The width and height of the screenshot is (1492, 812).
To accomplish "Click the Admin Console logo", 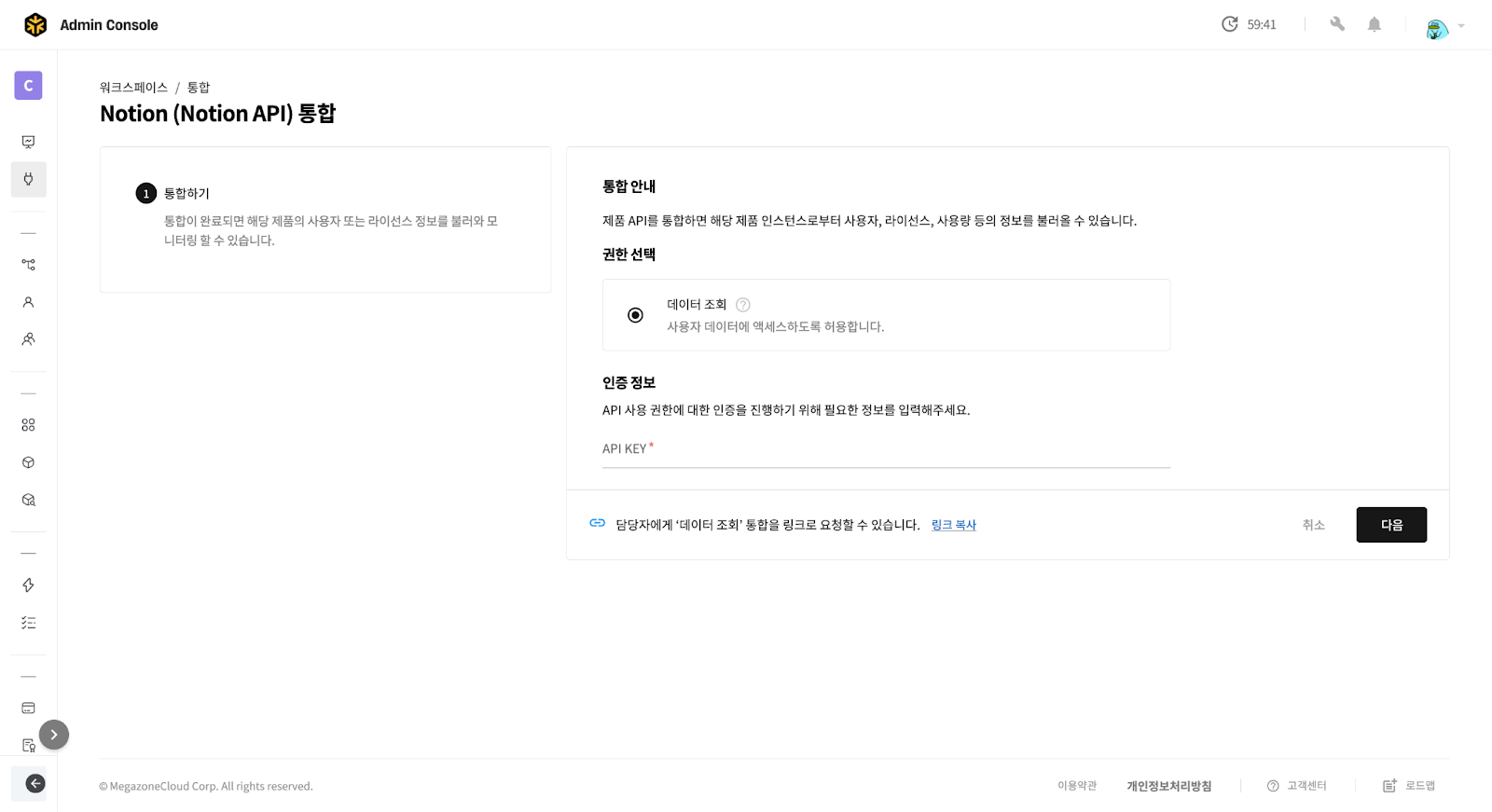I will [35, 25].
